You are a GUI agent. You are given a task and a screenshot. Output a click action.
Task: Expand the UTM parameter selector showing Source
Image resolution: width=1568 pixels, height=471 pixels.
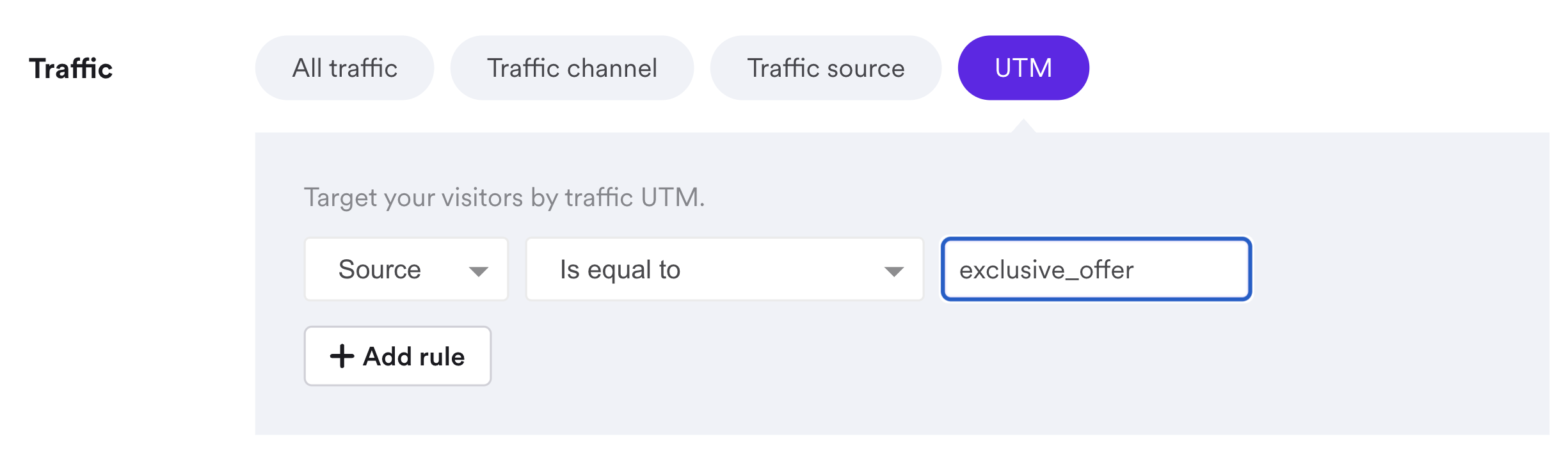pyautogui.click(x=405, y=269)
